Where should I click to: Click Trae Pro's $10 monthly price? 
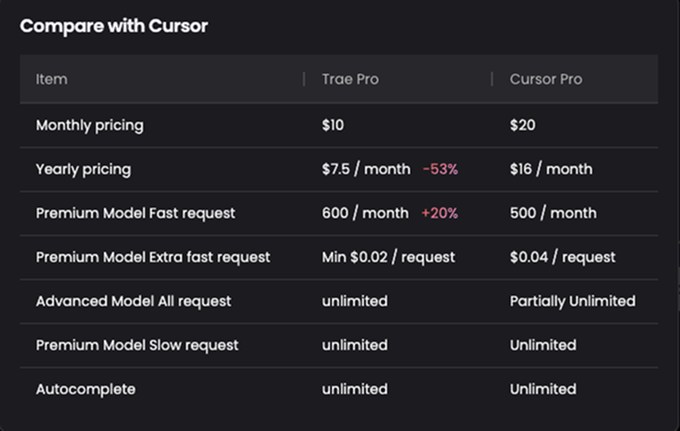(333, 126)
